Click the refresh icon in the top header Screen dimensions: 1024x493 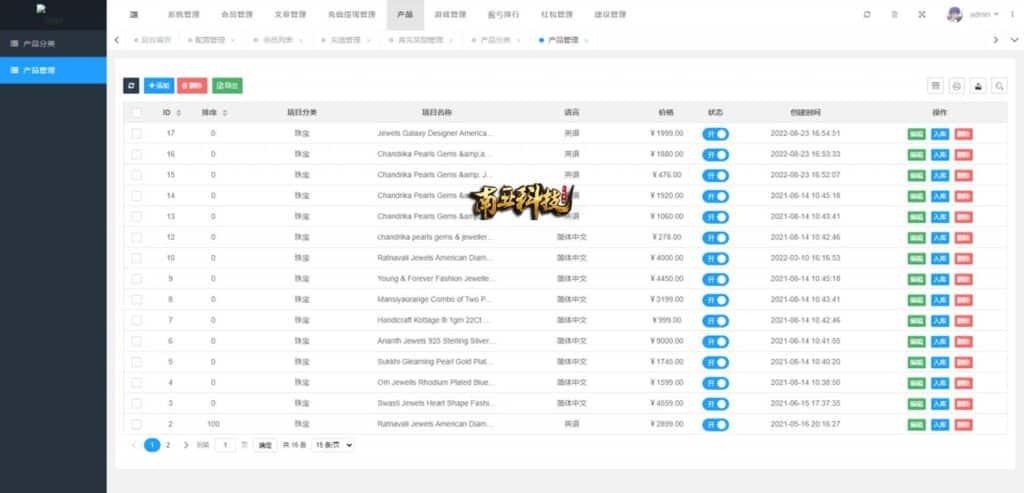click(x=866, y=15)
